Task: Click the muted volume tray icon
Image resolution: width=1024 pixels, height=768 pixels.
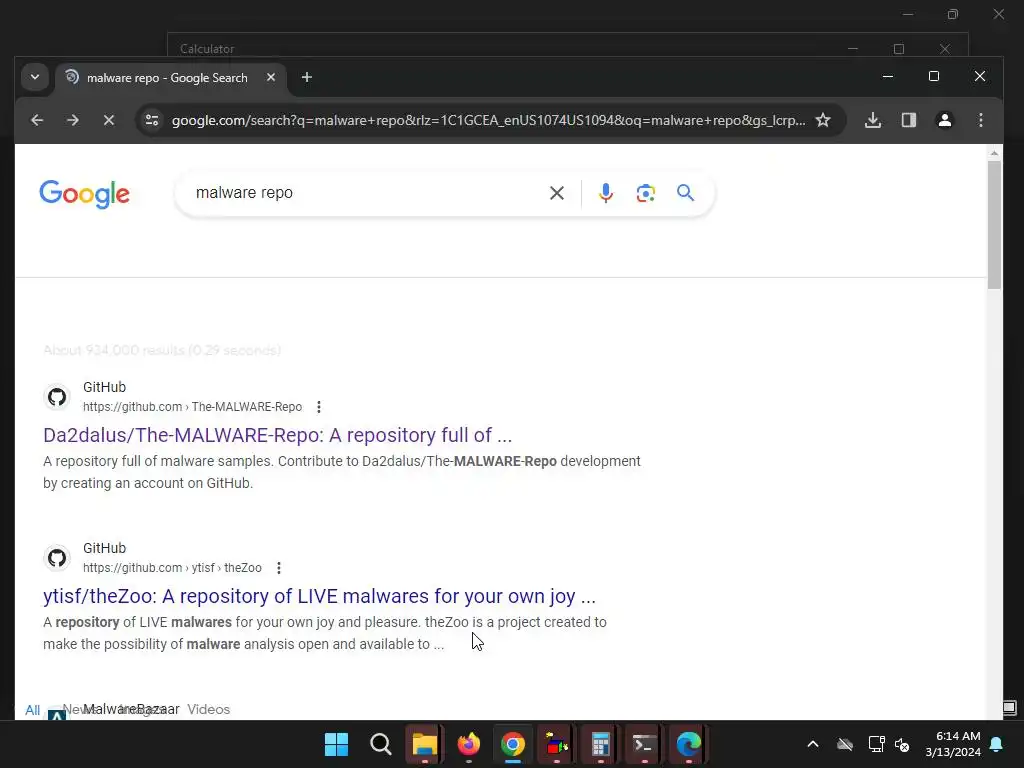Action: pos(902,744)
